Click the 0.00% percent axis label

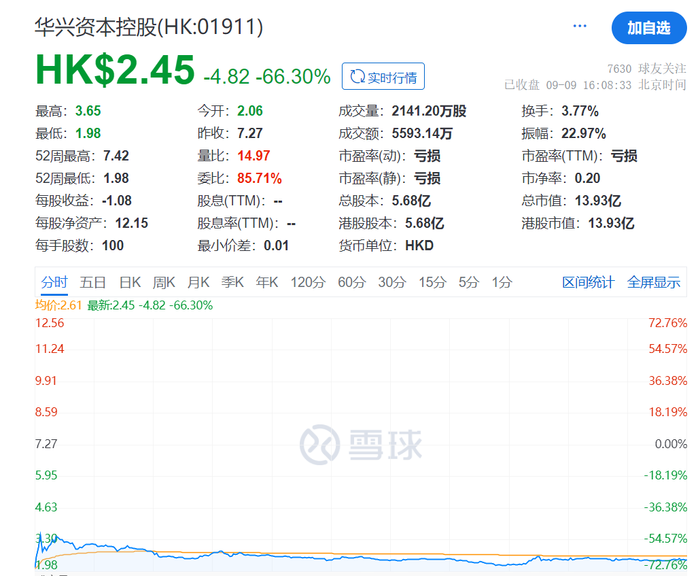(x=671, y=444)
